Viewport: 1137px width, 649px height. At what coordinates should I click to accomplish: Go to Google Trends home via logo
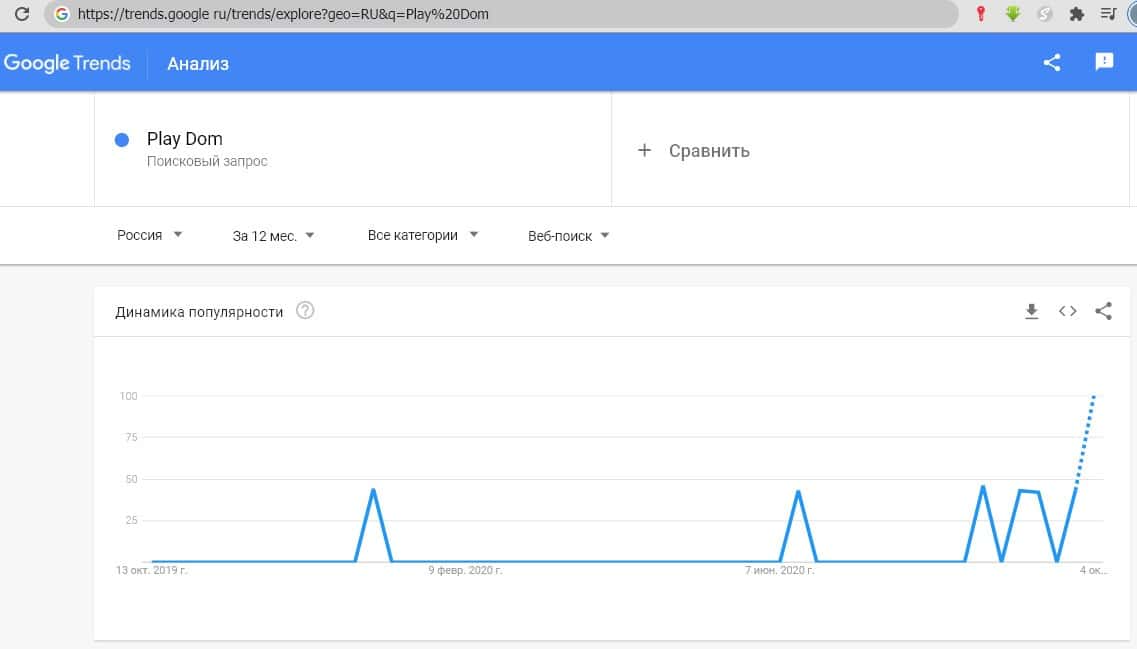pyautogui.click(x=67, y=63)
